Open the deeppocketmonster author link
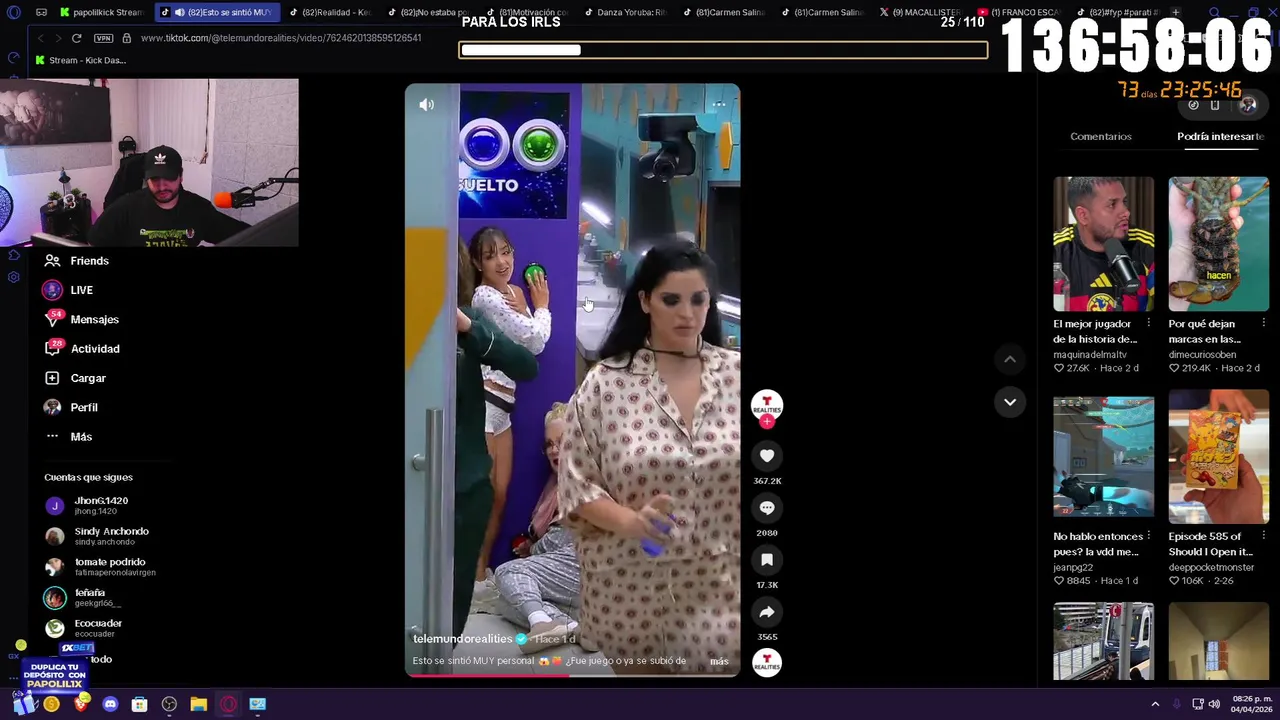This screenshot has height=720, width=1280. click(1211, 567)
